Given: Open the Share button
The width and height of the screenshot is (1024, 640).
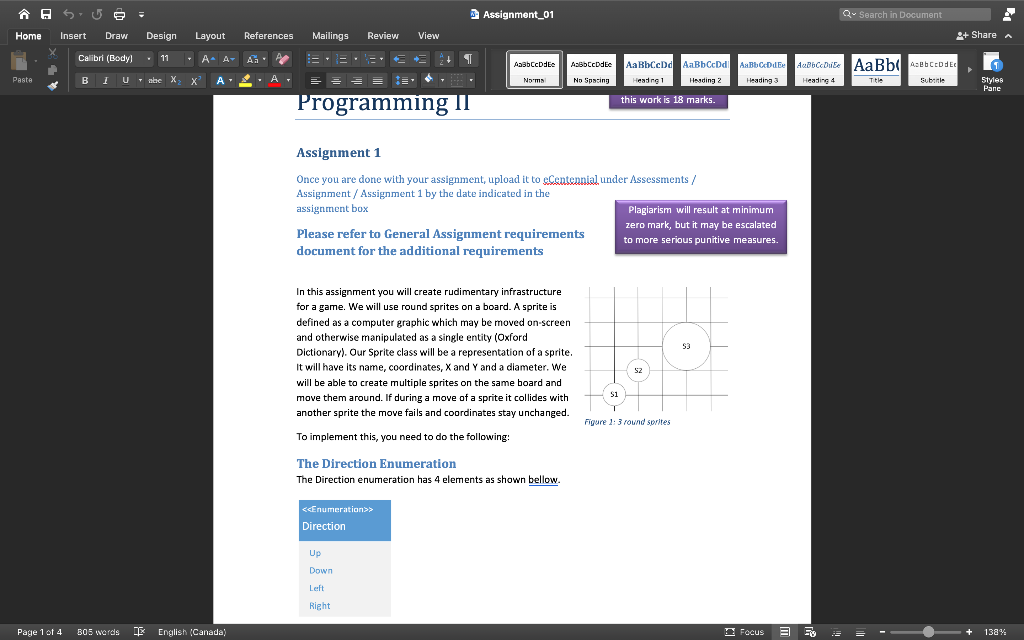Looking at the screenshot, I should tap(976, 35).
